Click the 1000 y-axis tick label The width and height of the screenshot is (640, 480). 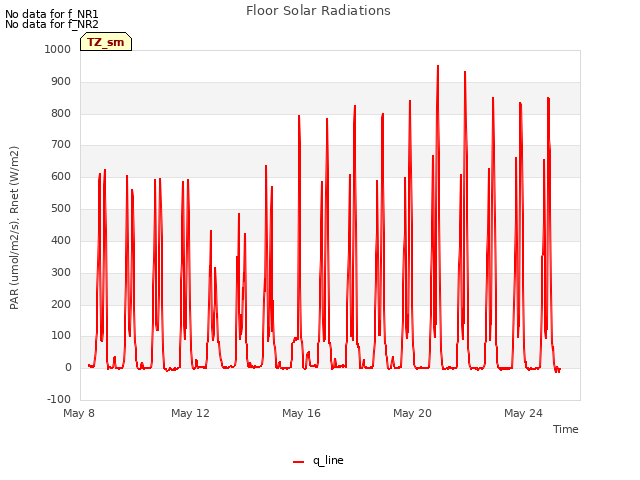coord(58,49)
